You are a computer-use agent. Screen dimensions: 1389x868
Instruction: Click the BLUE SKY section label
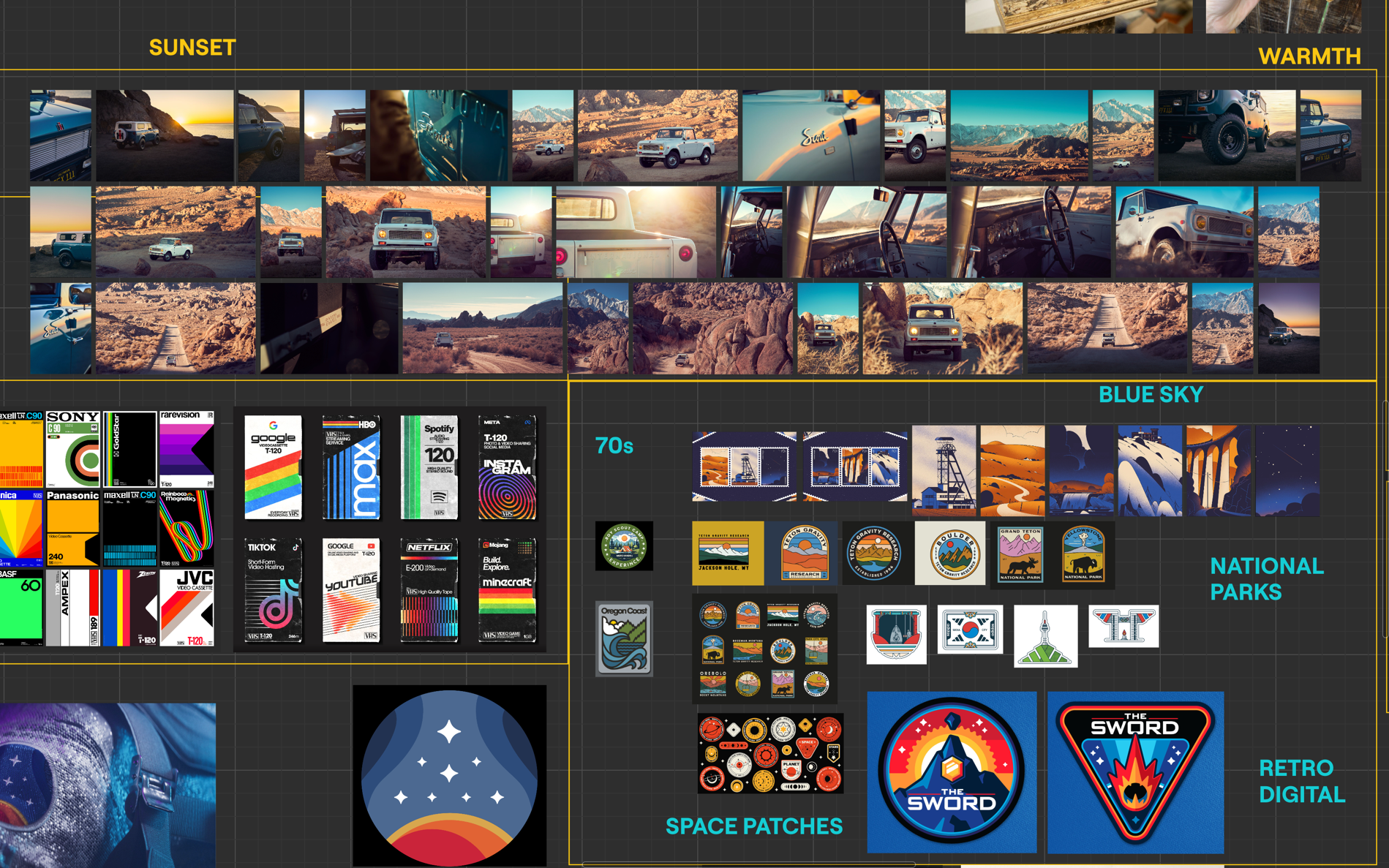click(1150, 395)
